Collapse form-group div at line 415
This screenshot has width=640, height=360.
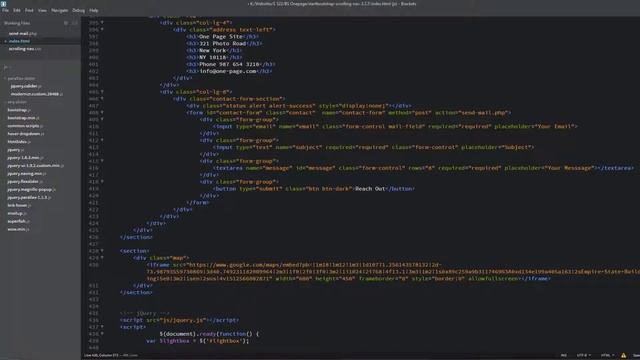pos(102,161)
